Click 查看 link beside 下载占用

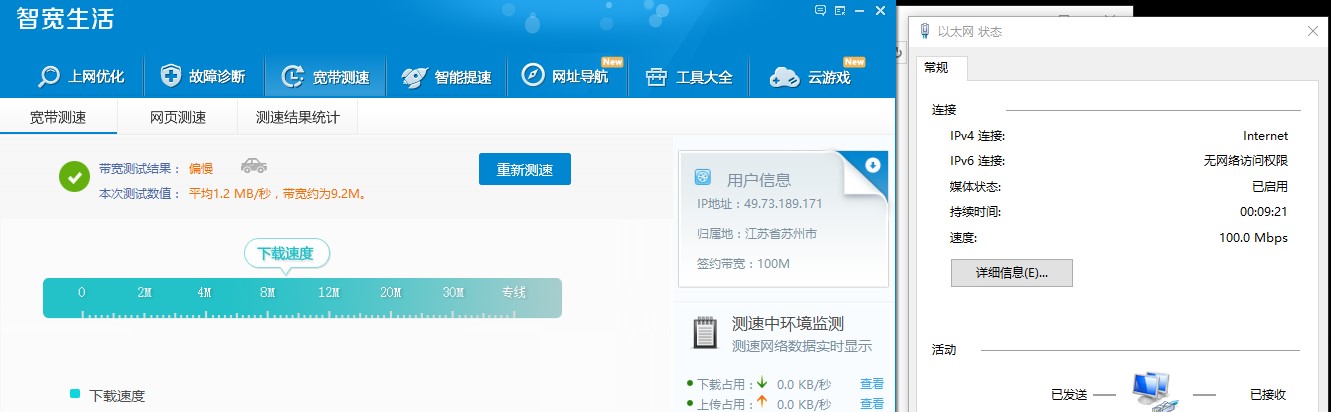pyautogui.click(x=872, y=383)
